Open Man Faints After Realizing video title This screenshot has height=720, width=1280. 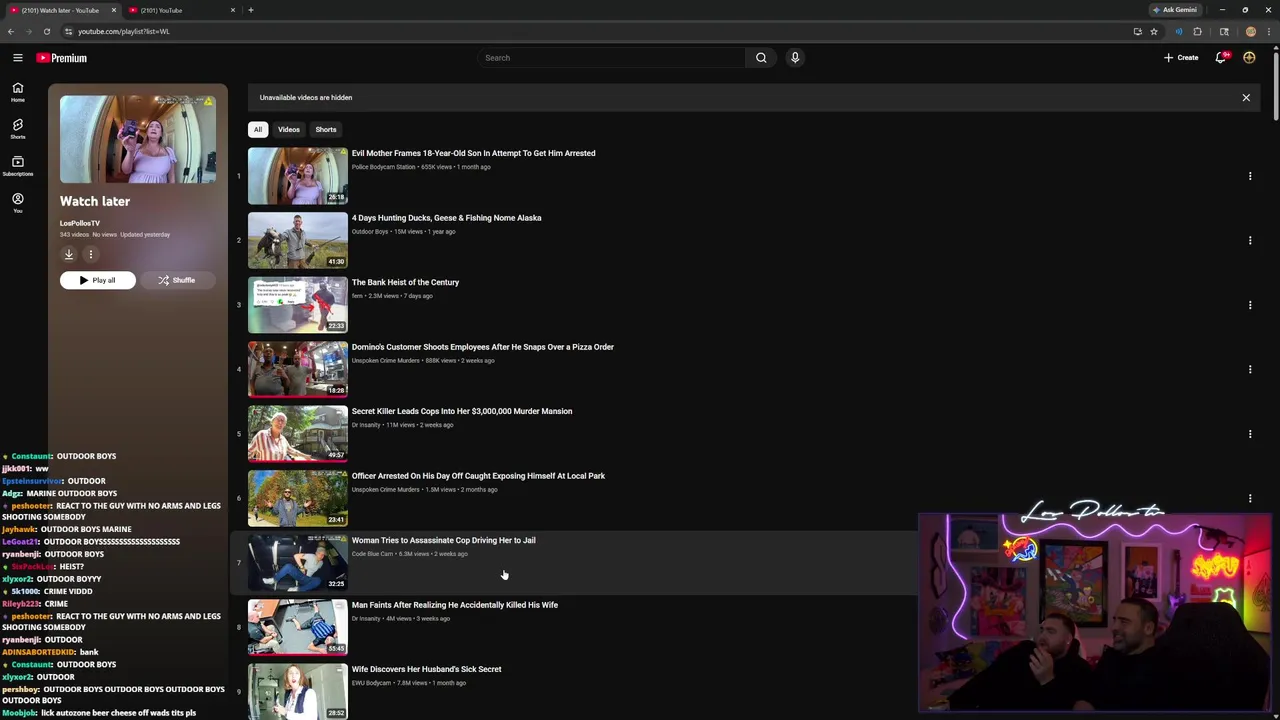455,605
